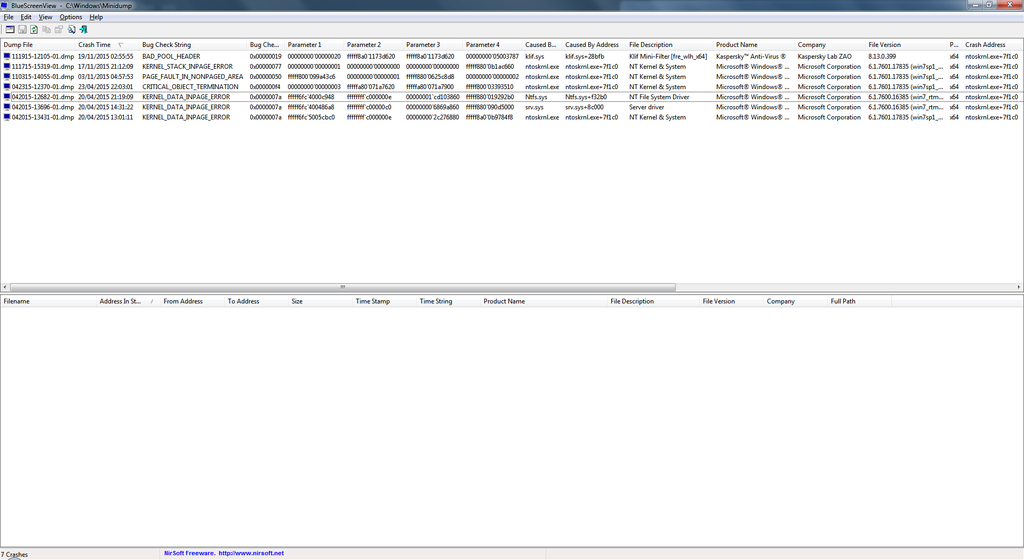Open the nirsoft.net link in status bar

(251, 553)
